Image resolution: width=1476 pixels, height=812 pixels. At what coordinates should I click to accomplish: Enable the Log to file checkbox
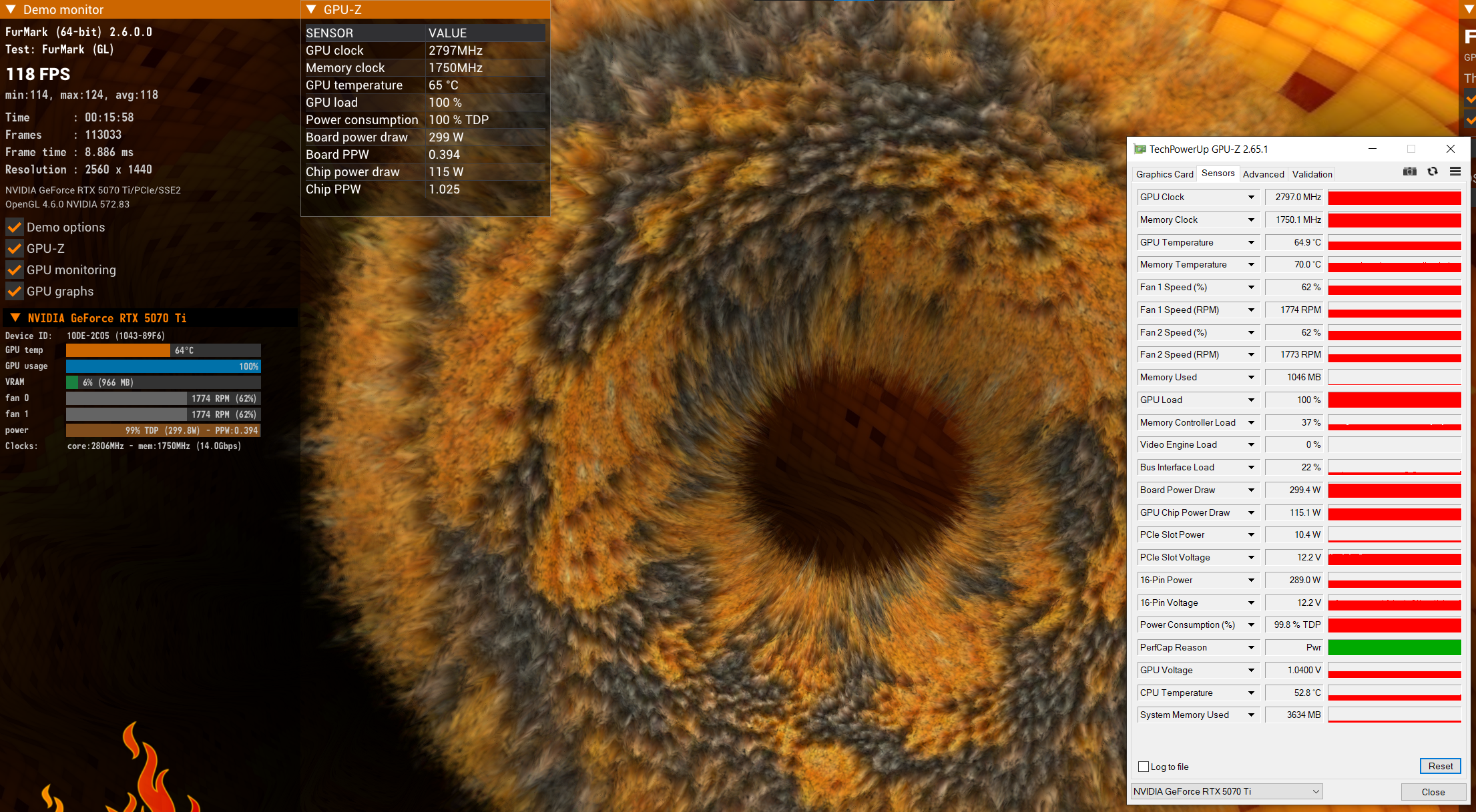(x=1144, y=767)
